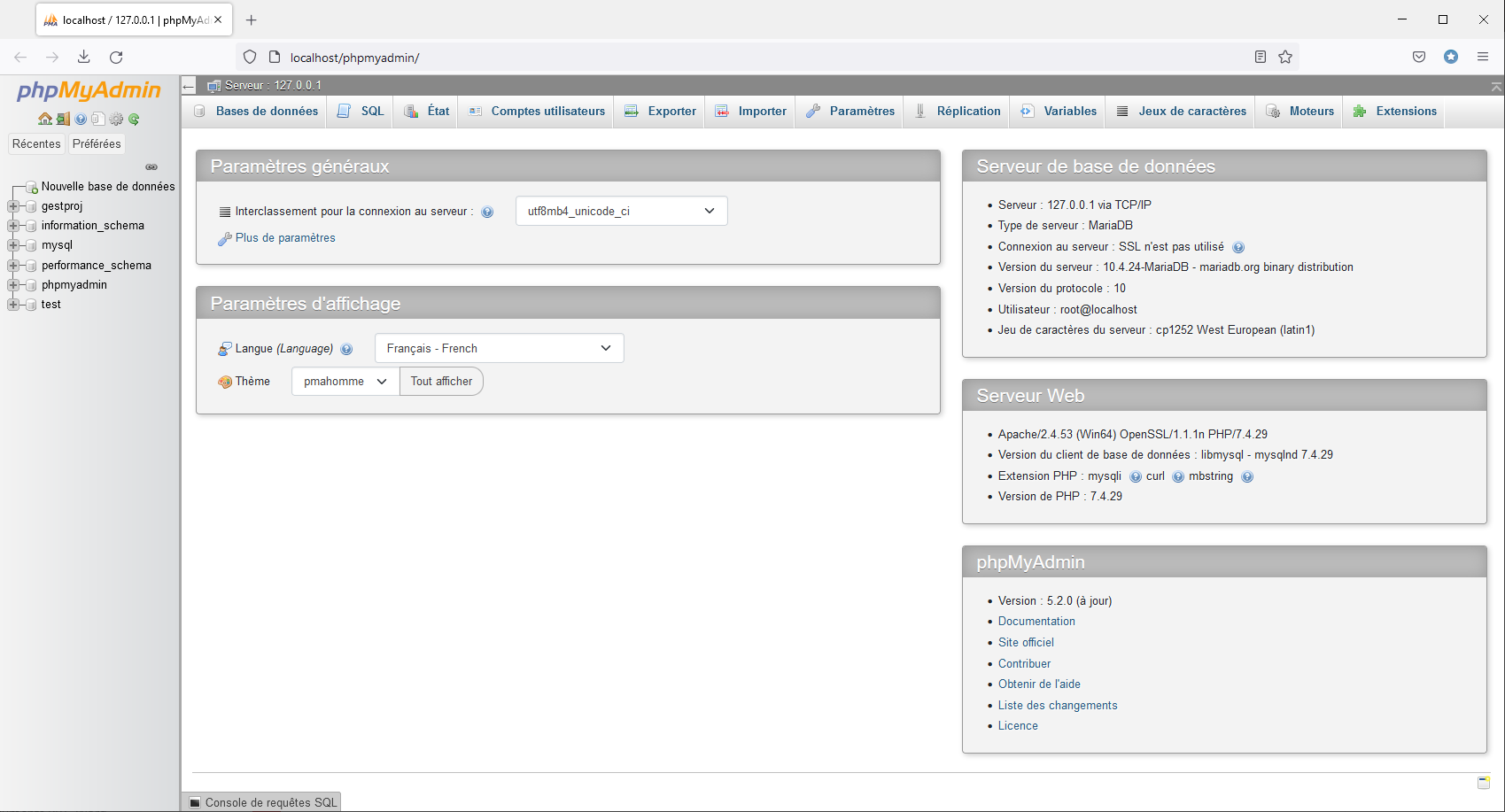Open navigation panel settings gear icon
The height and width of the screenshot is (812, 1505).
116,119
